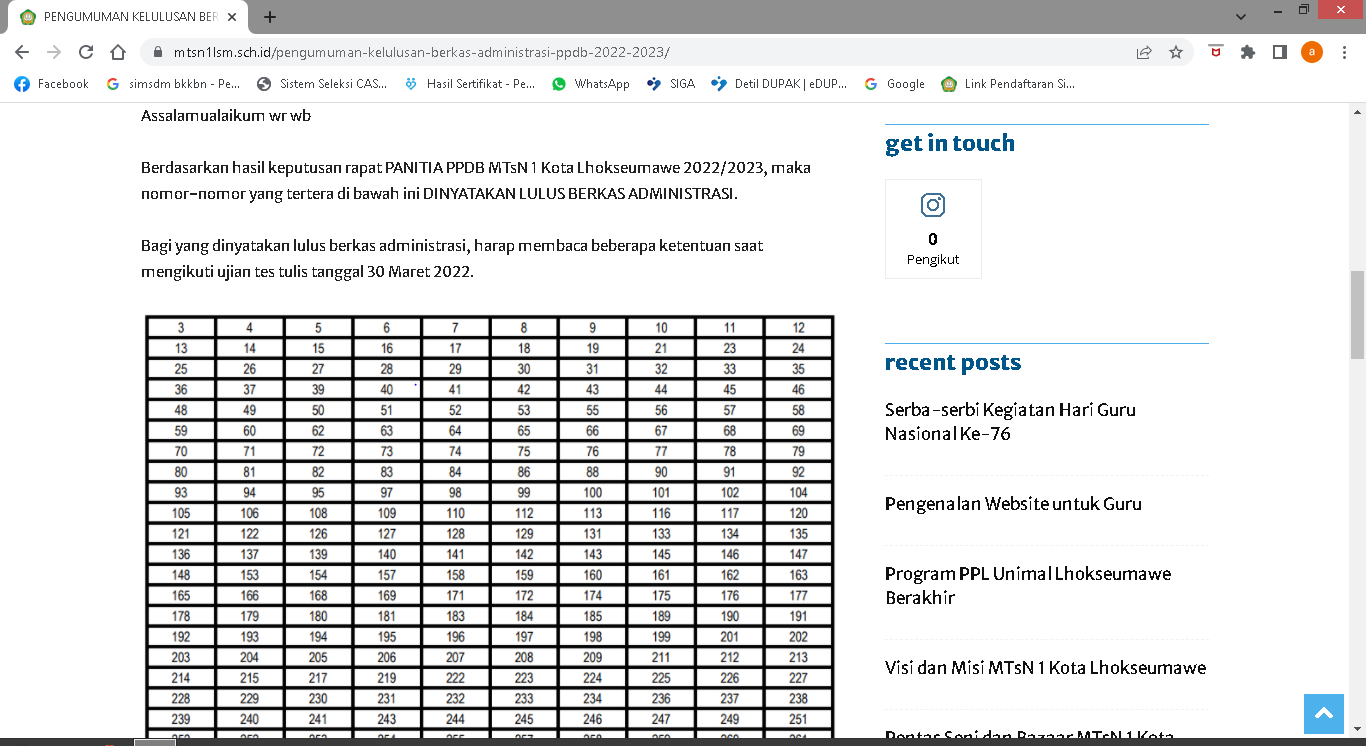Open Visi dan Misi MTsN 1 post
1366x746 pixels.
pyautogui.click(x=1045, y=668)
